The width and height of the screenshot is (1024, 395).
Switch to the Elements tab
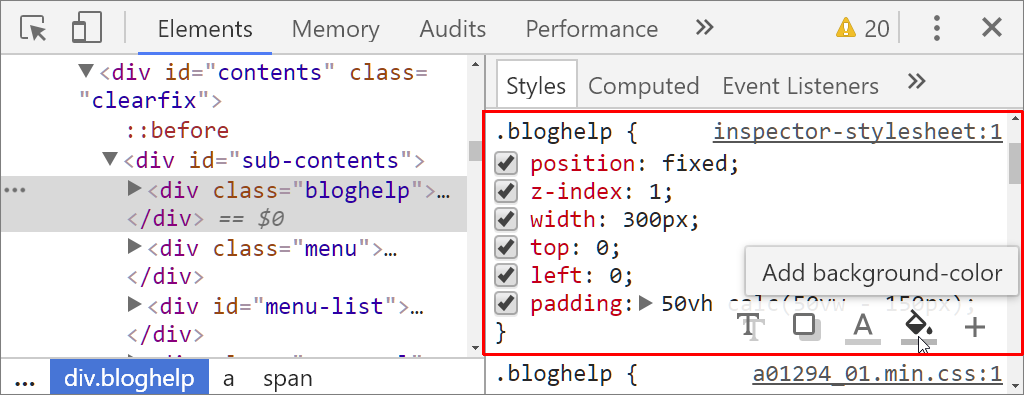point(205,29)
